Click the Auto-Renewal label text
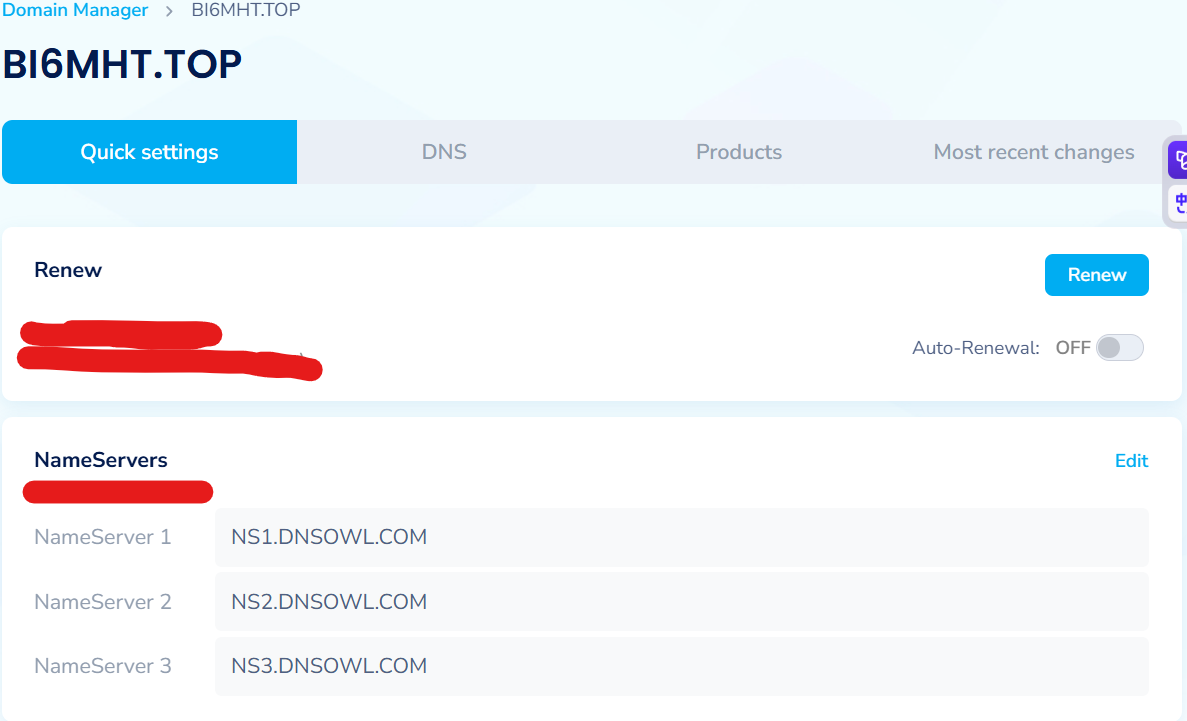 click(976, 348)
